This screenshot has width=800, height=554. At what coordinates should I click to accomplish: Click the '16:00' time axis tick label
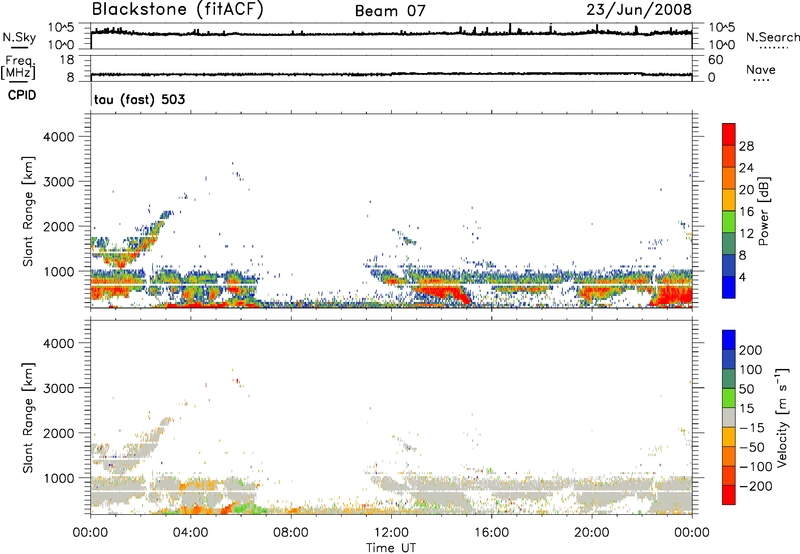point(491,533)
